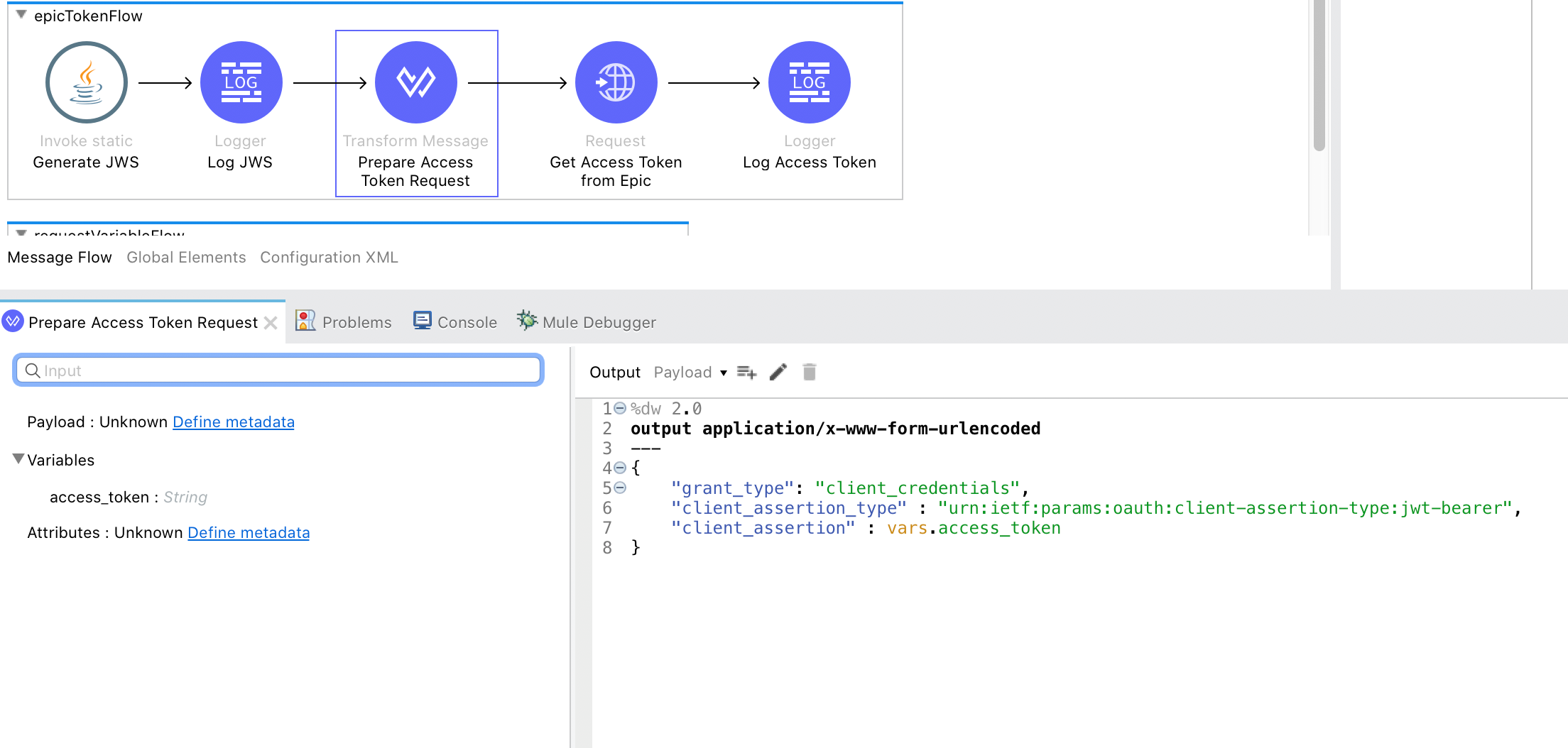Click the Problems tab icon
The image size is (1568, 748).
305,321
